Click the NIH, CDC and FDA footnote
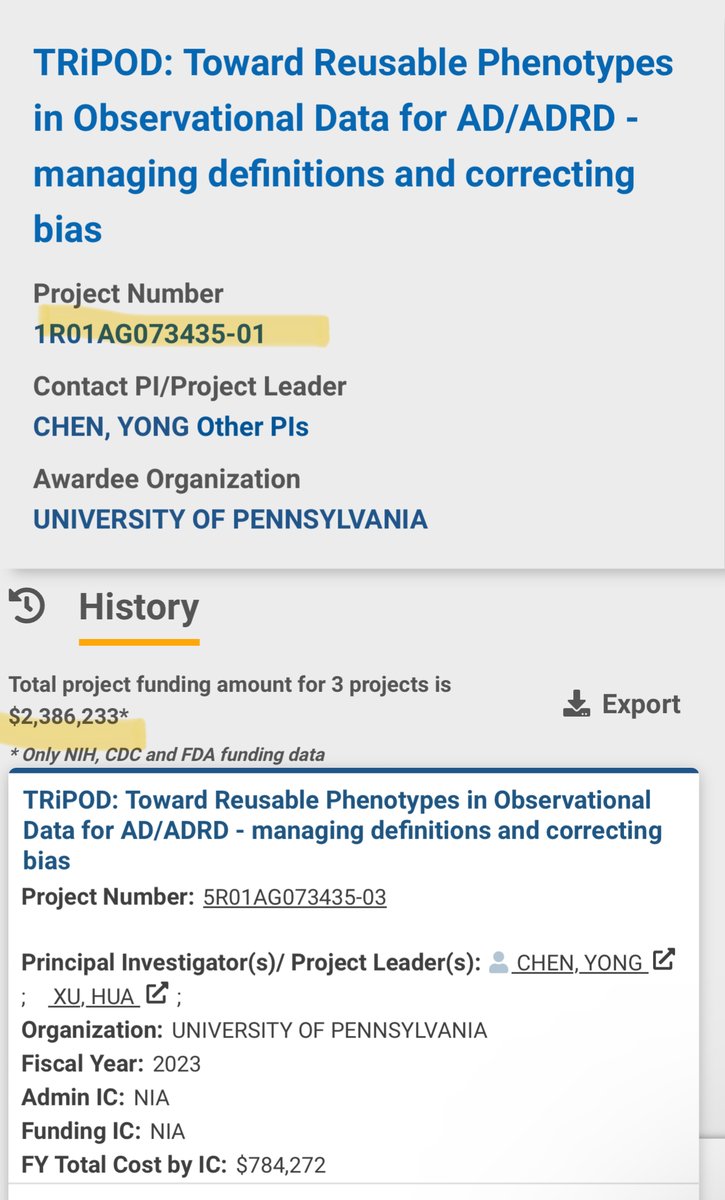This screenshot has height=1200, width=725. [x=166, y=754]
